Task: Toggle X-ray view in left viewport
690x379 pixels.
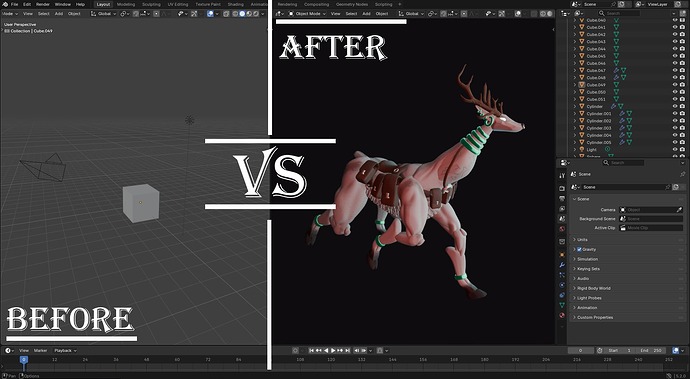Action: [x=226, y=14]
